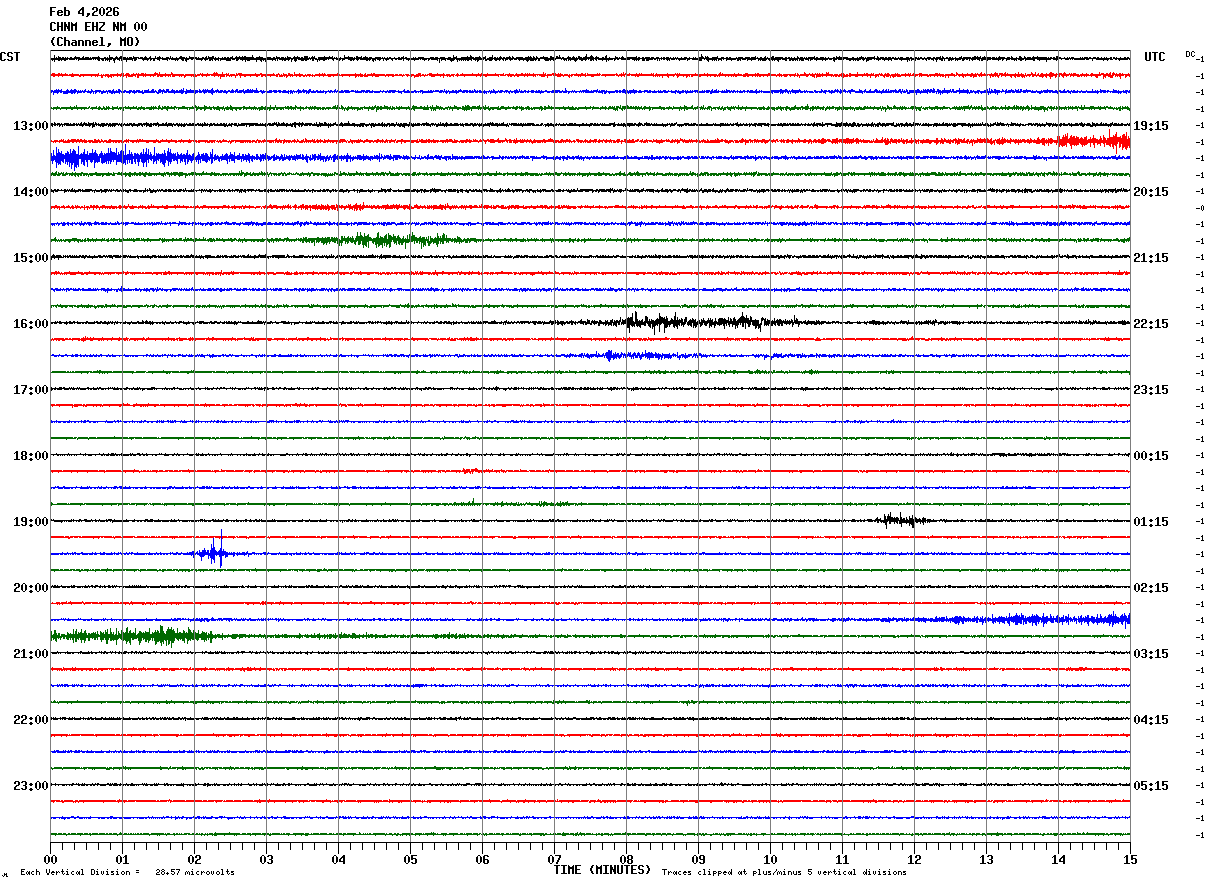The width and height of the screenshot is (1210, 886).
Task: Click the 05:15 UTC time label
Action: [x=1151, y=786]
